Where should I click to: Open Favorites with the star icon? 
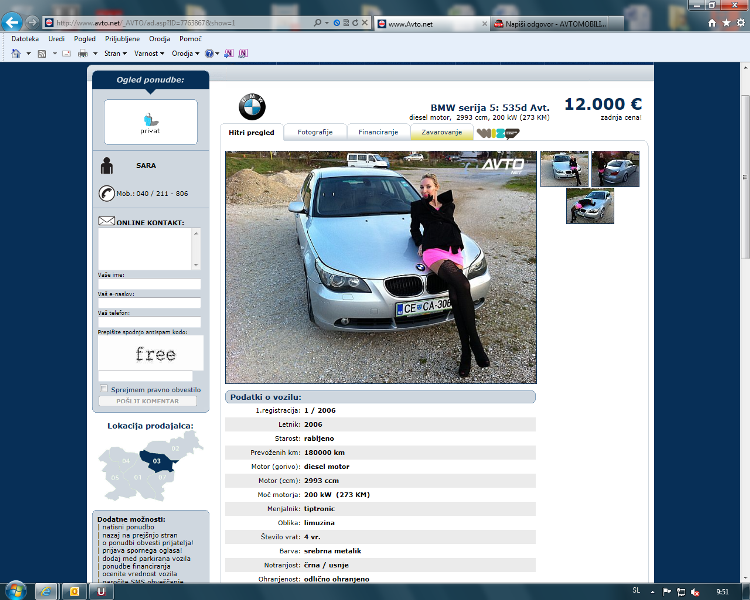[x=726, y=22]
